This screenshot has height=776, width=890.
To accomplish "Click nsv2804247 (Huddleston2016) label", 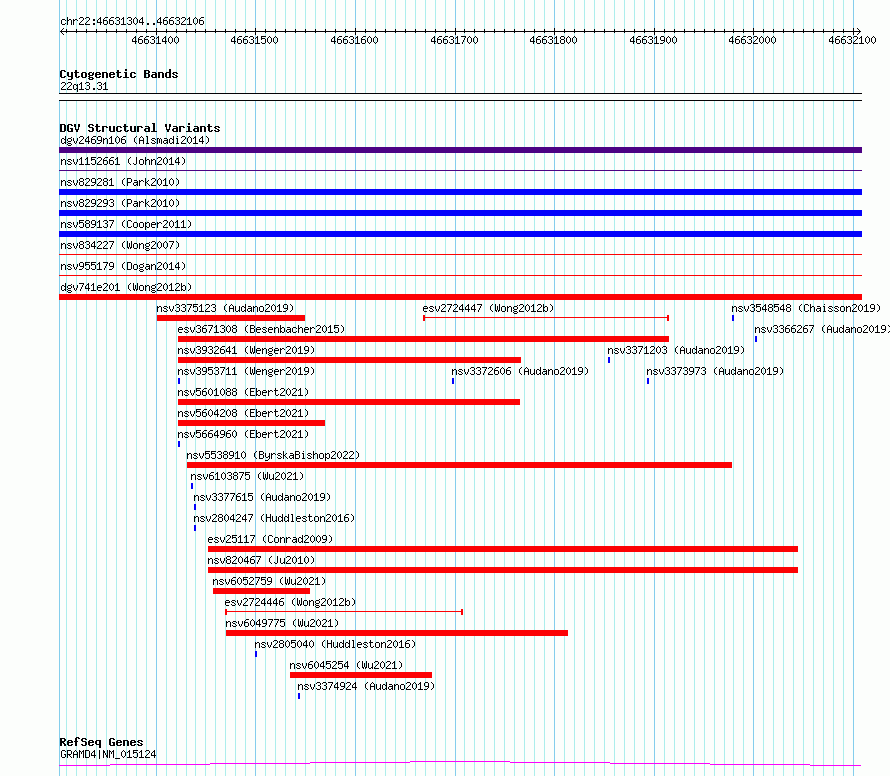I will point(274,518).
